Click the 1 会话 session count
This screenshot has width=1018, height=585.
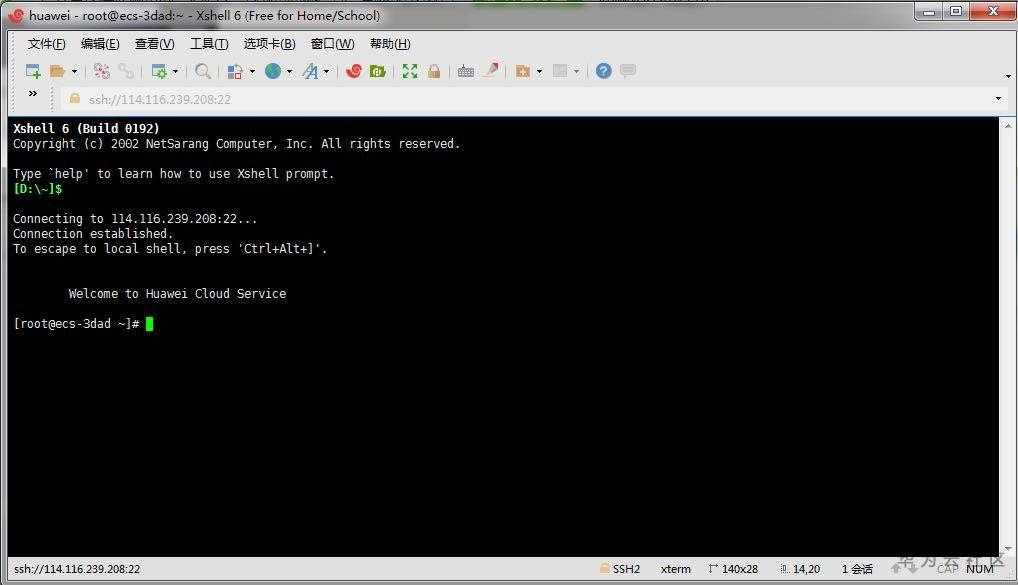pos(857,569)
